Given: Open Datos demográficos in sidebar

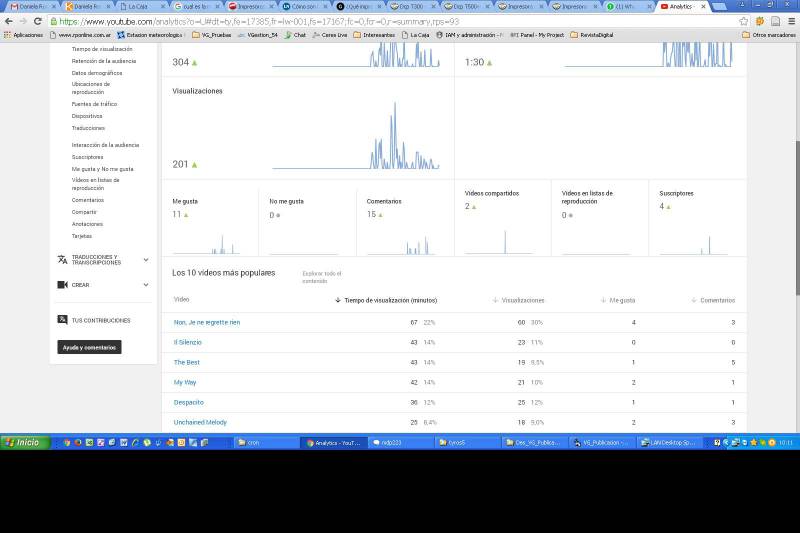Looking at the screenshot, I should coord(97,73).
